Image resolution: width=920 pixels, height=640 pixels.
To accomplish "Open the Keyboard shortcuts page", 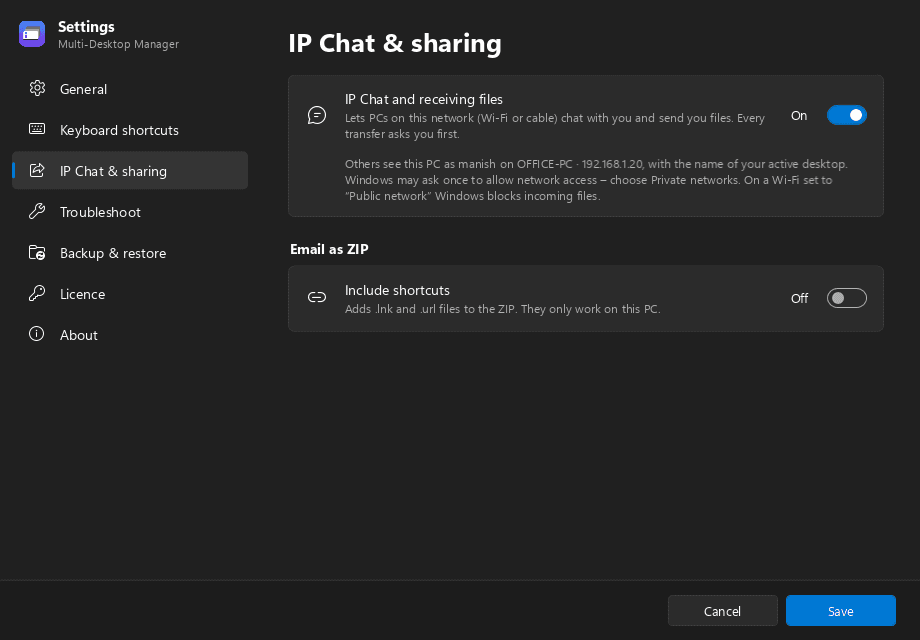I will pos(130,130).
